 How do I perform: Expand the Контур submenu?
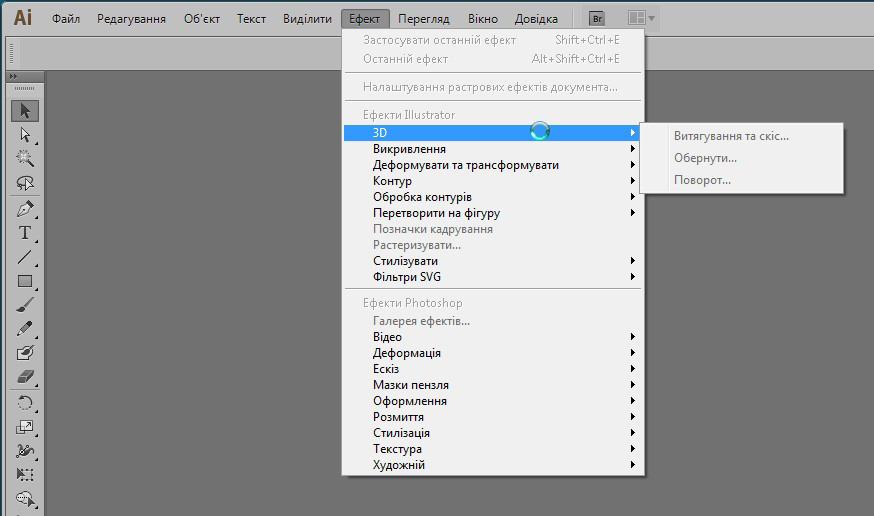click(493, 181)
